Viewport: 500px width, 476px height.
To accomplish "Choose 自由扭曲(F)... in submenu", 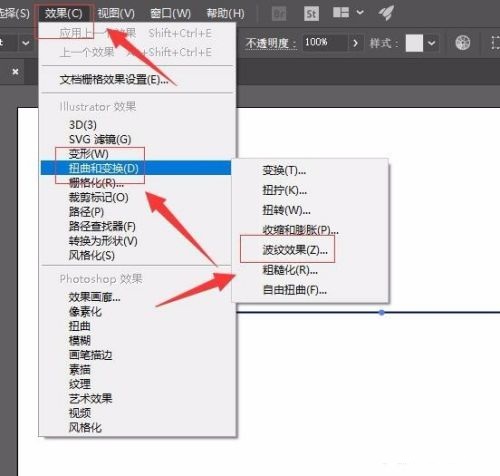I will (310, 290).
